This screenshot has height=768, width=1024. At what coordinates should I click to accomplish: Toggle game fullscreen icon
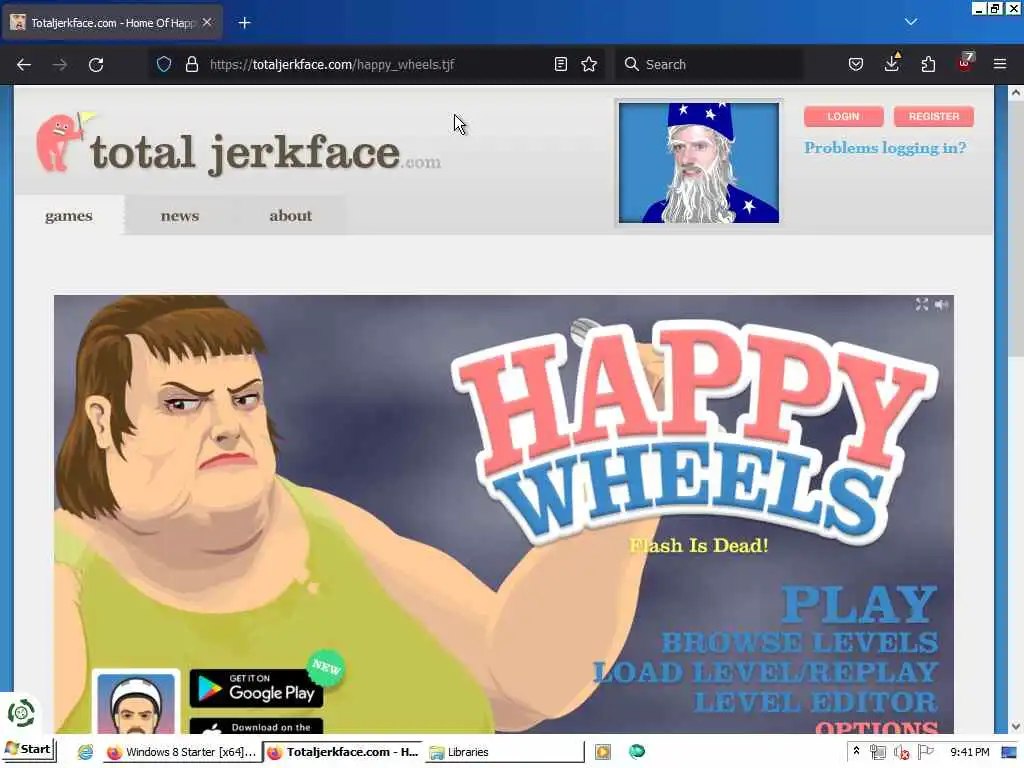[921, 304]
